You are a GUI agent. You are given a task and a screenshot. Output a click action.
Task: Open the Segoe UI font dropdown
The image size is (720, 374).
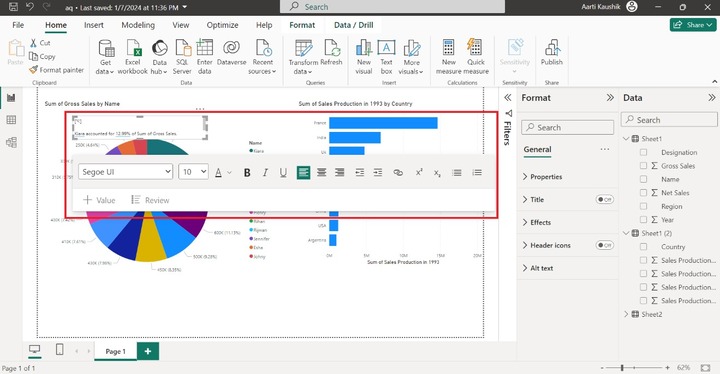click(x=125, y=172)
